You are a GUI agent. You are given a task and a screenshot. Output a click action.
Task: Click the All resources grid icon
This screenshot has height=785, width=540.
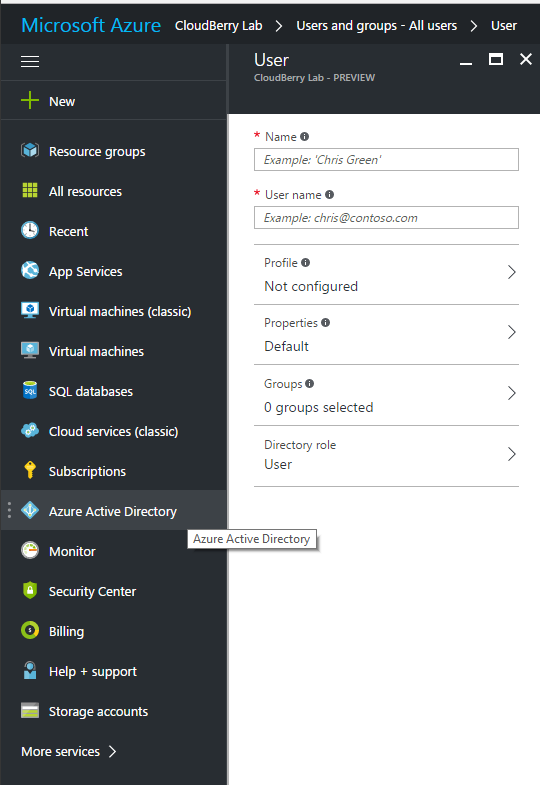coord(30,190)
